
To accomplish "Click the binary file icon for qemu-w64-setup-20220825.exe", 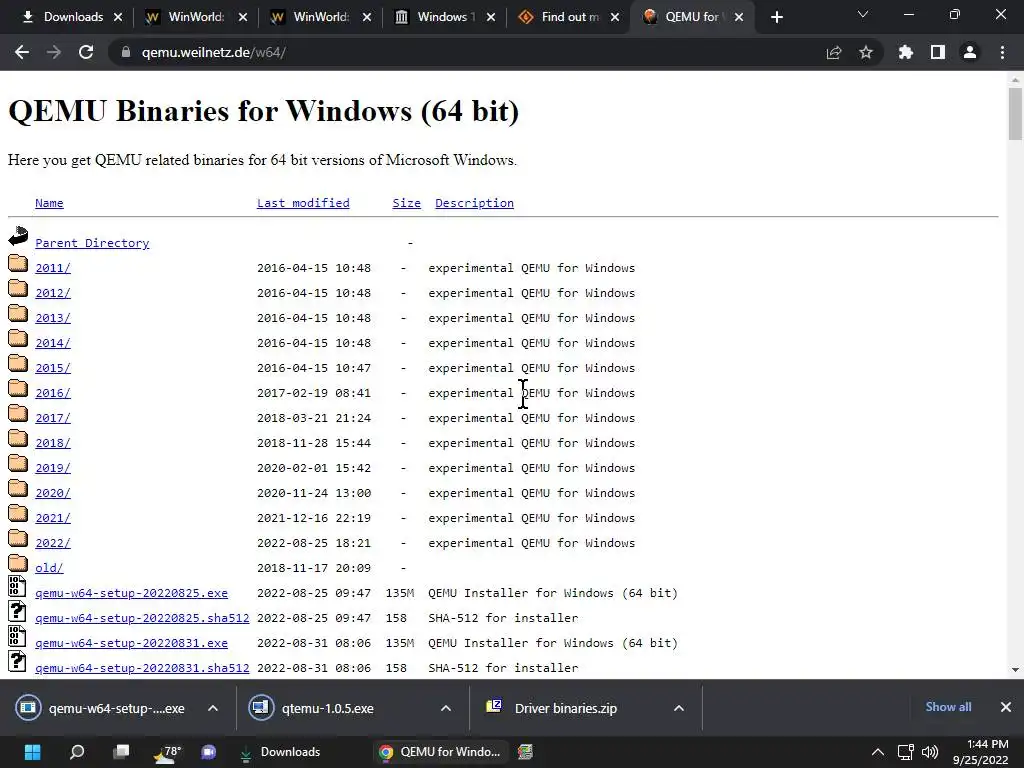I will coord(18,586).
